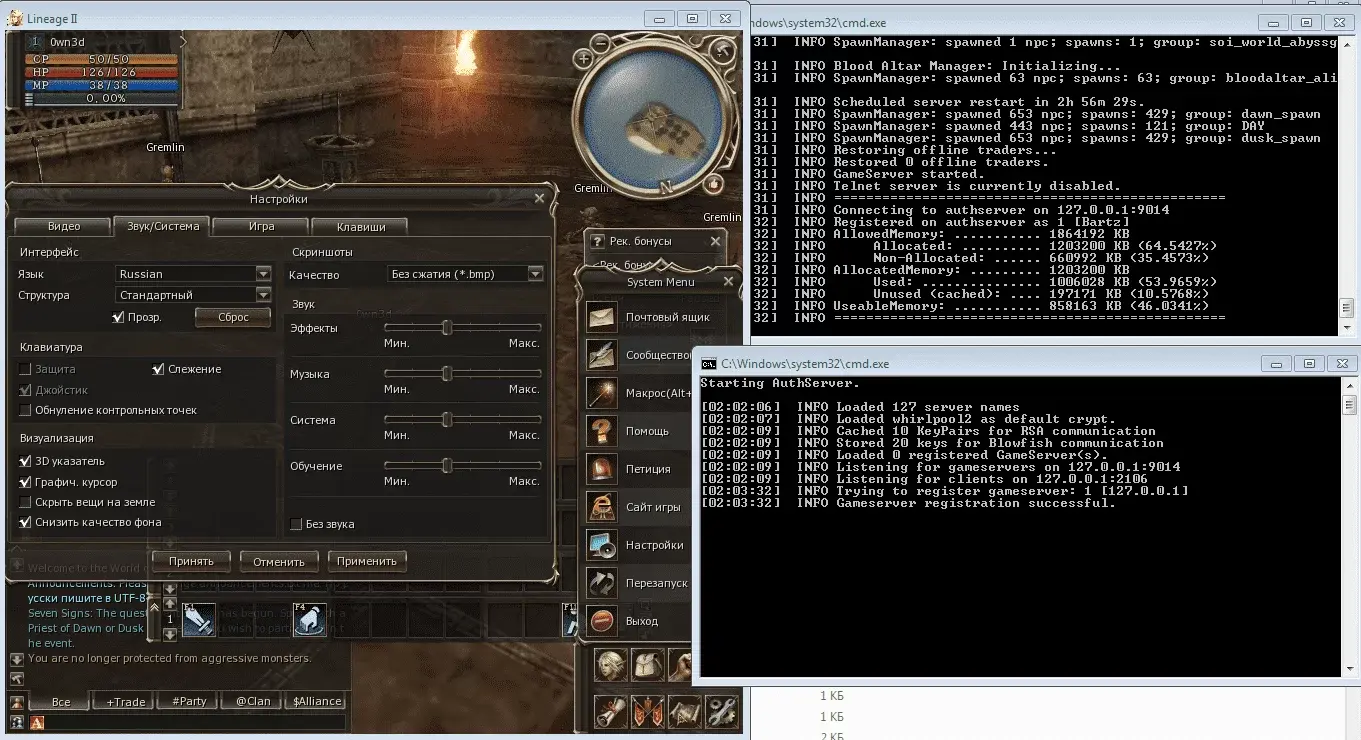1361x740 pixels.
Task: Open Сообщество from the System Menu
Action: pyautogui.click(x=640, y=355)
